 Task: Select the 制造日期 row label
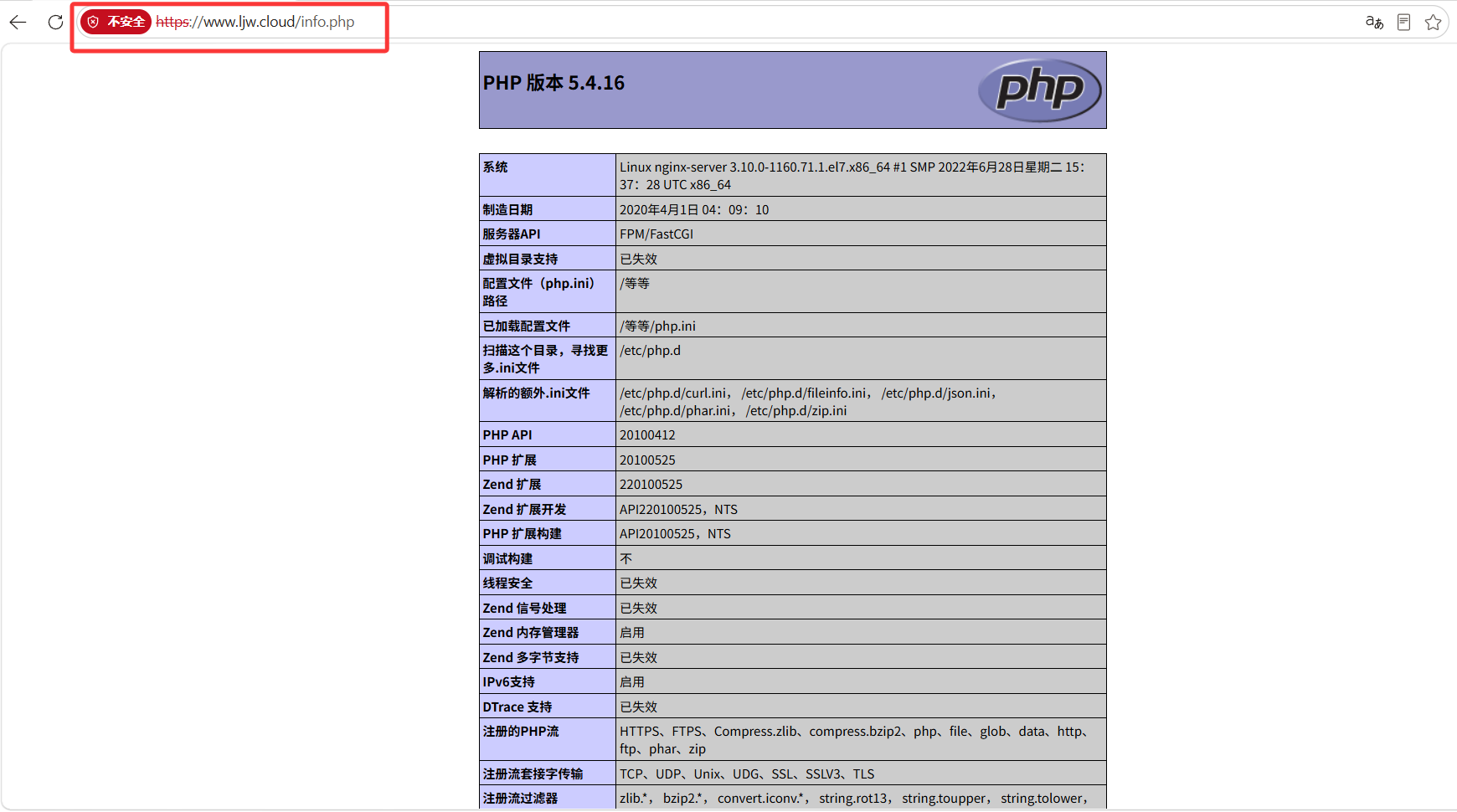point(507,209)
